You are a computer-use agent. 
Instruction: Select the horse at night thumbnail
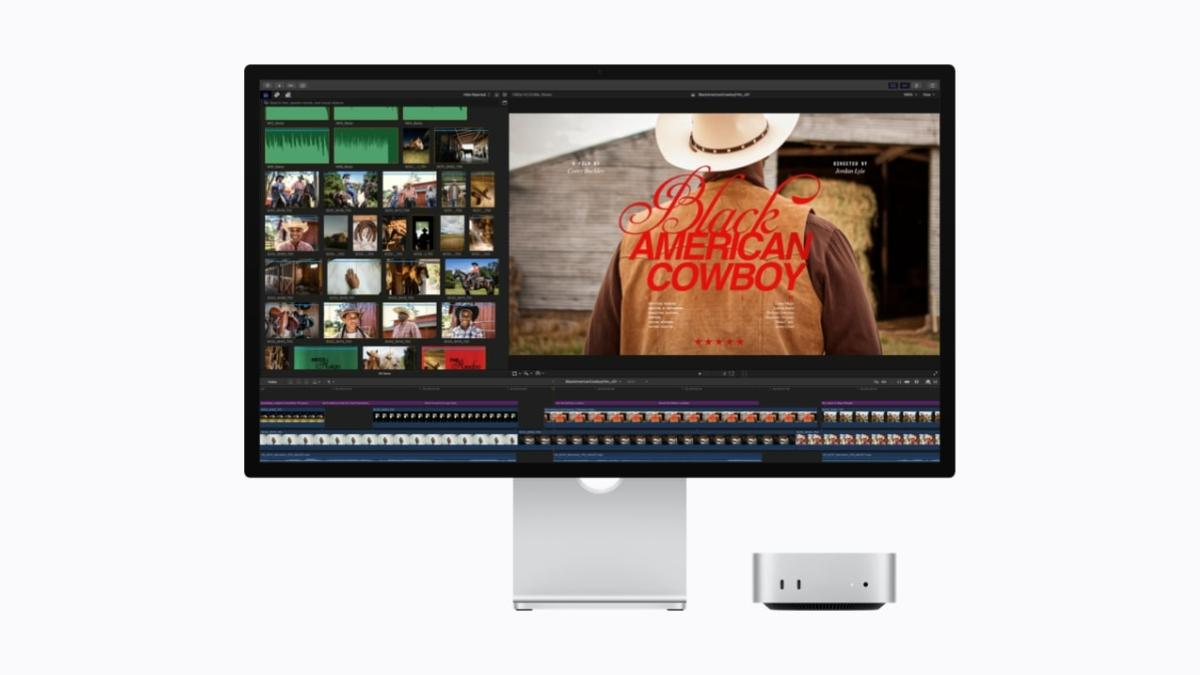[416, 146]
